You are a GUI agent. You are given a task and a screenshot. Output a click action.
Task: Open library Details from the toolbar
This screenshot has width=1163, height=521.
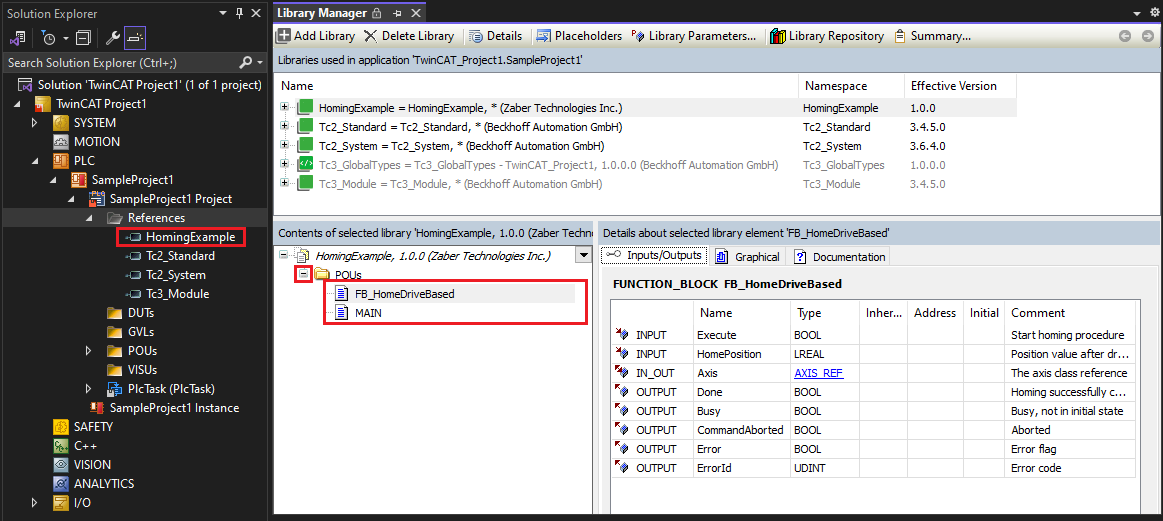pyautogui.click(x=495, y=36)
